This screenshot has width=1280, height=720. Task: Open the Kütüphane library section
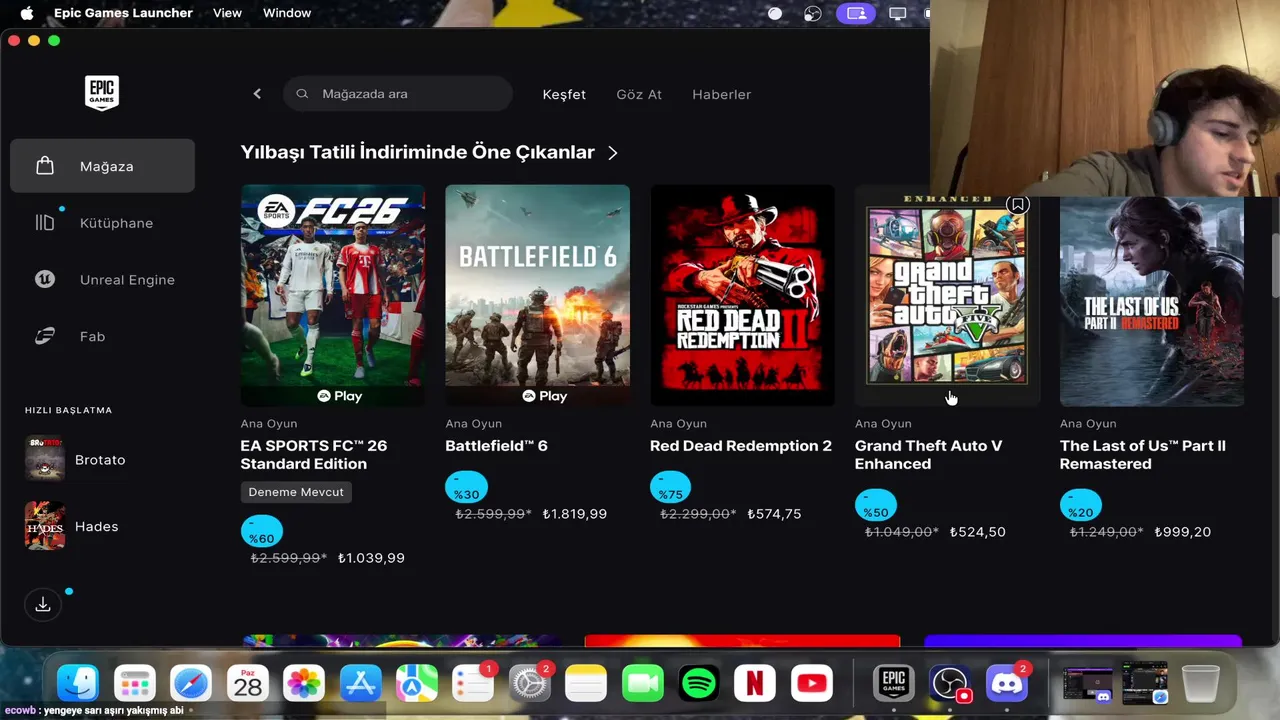pyautogui.click(x=102, y=223)
